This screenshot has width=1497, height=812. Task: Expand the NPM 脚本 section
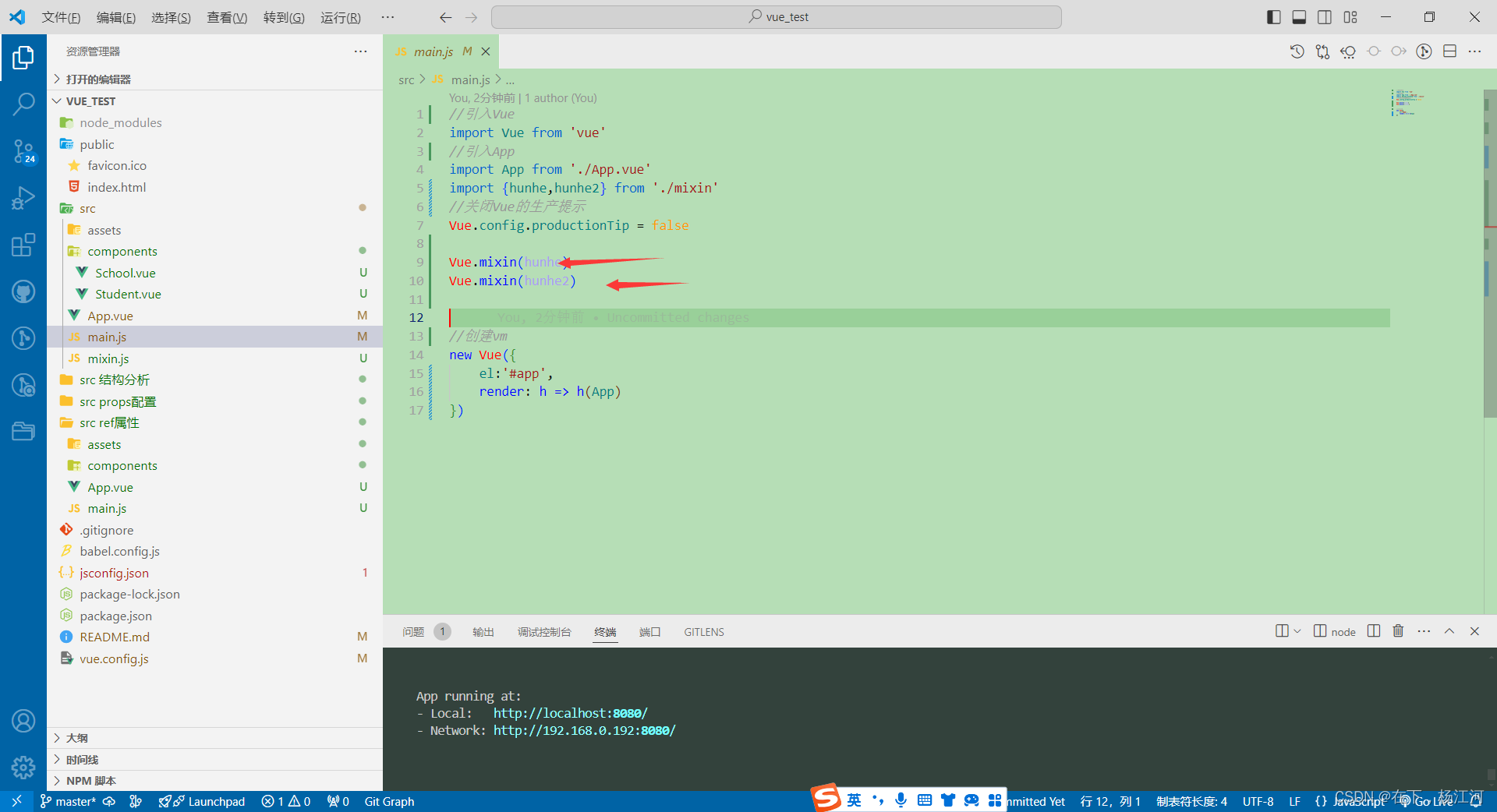(214, 781)
